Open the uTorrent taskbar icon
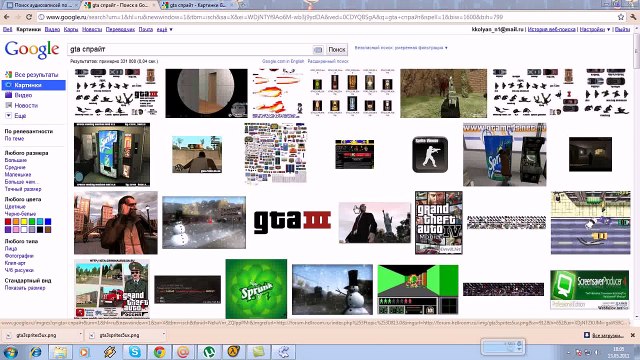Screen dimensions: 640x360 click(209, 352)
